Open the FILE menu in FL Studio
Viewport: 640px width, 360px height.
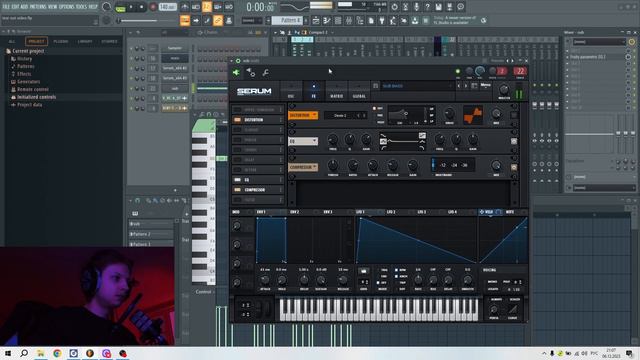tap(7, 7)
